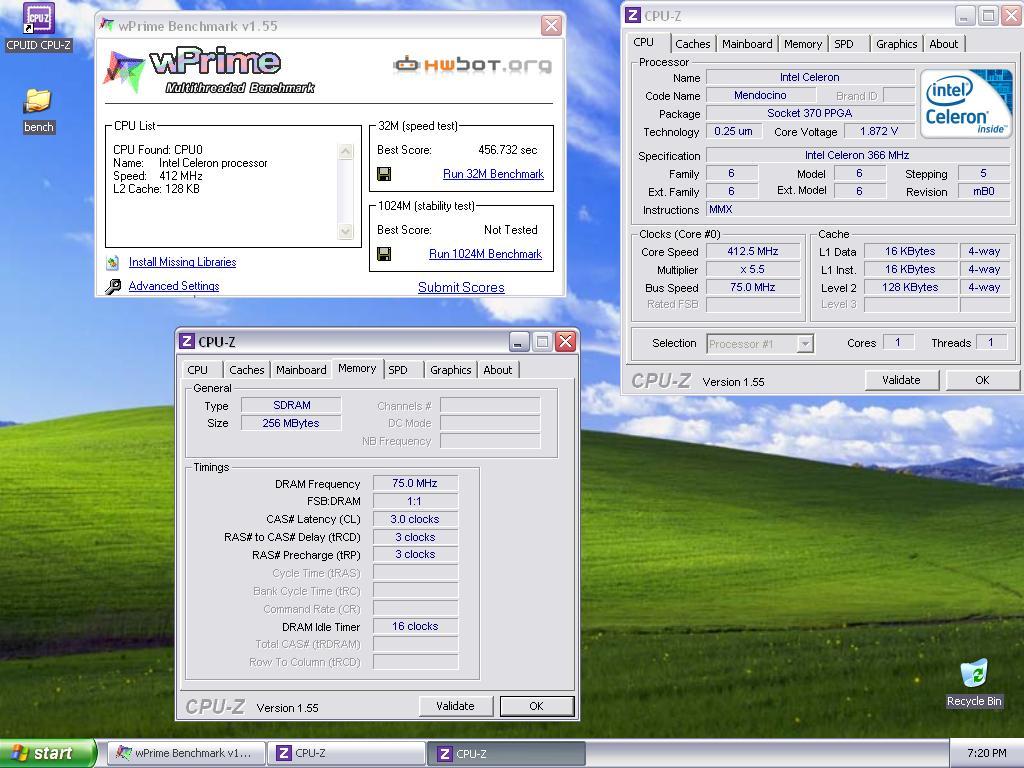This screenshot has height=768, width=1024.
Task: Click the Intel Celeron inside logo
Action: (x=965, y=104)
